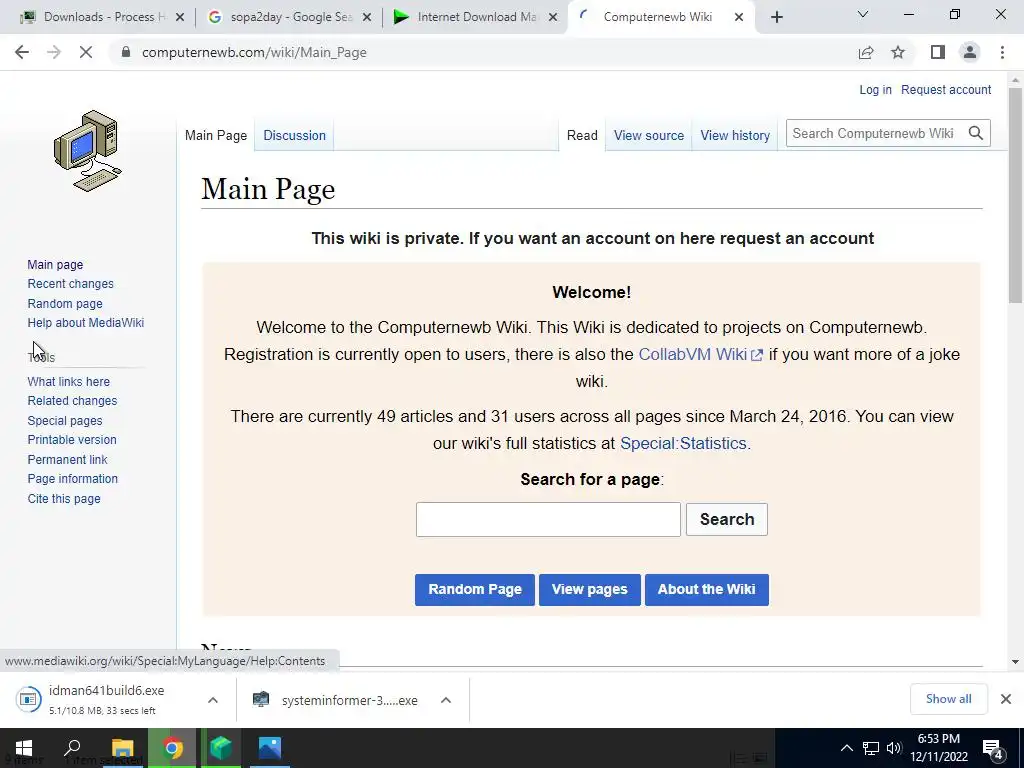The width and height of the screenshot is (1024, 768).
Task: Go back using the browser back arrow
Action: (22, 52)
